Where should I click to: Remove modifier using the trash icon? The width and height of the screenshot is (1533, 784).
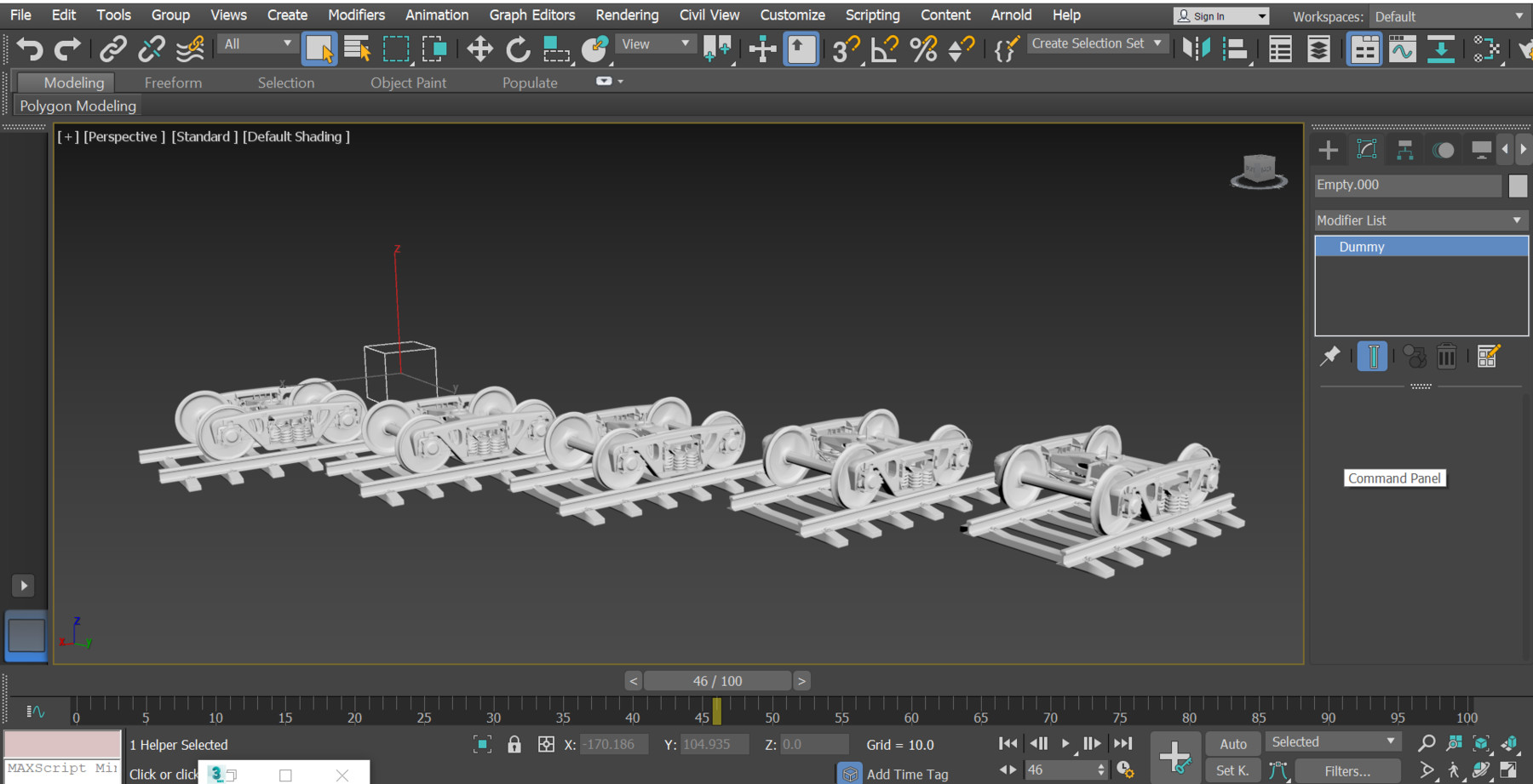pyautogui.click(x=1447, y=356)
